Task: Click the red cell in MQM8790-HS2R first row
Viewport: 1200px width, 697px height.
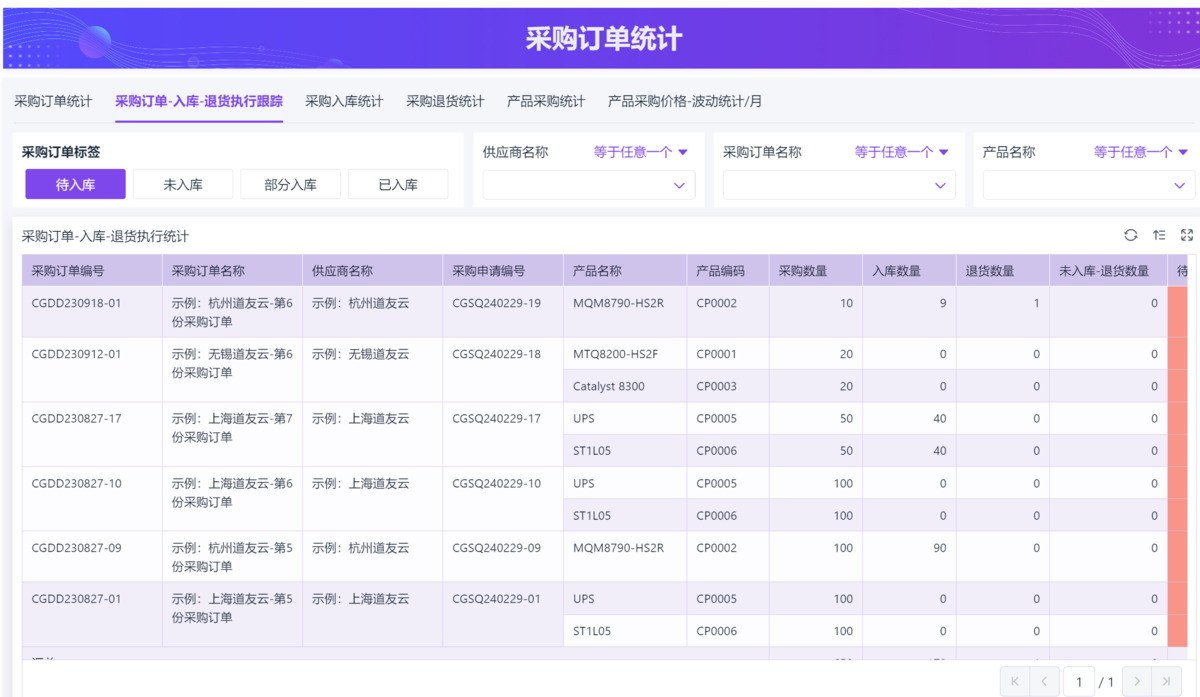Action: [x=1178, y=311]
